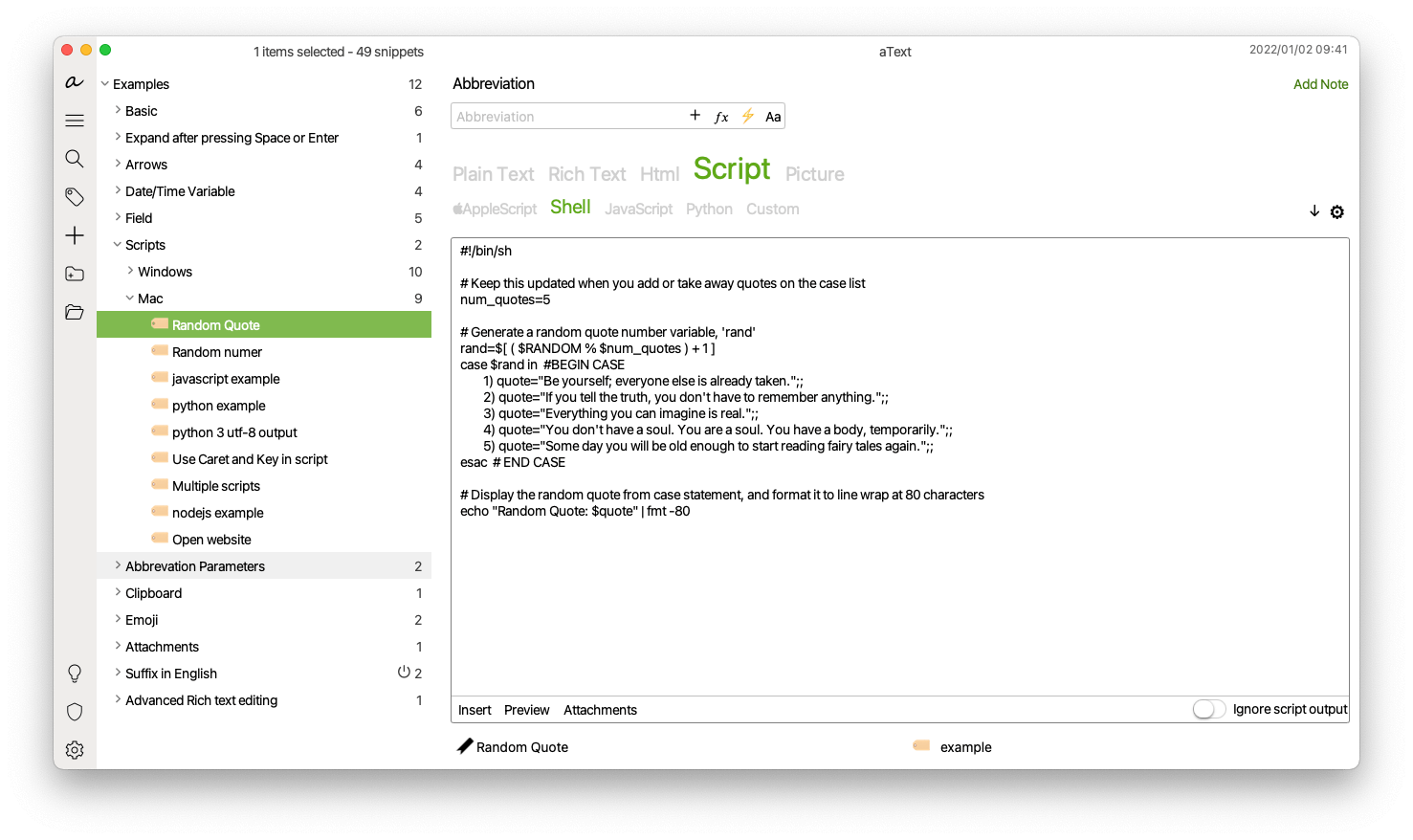Expand the Emoji group
The image size is (1413, 840).
[118, 620]
